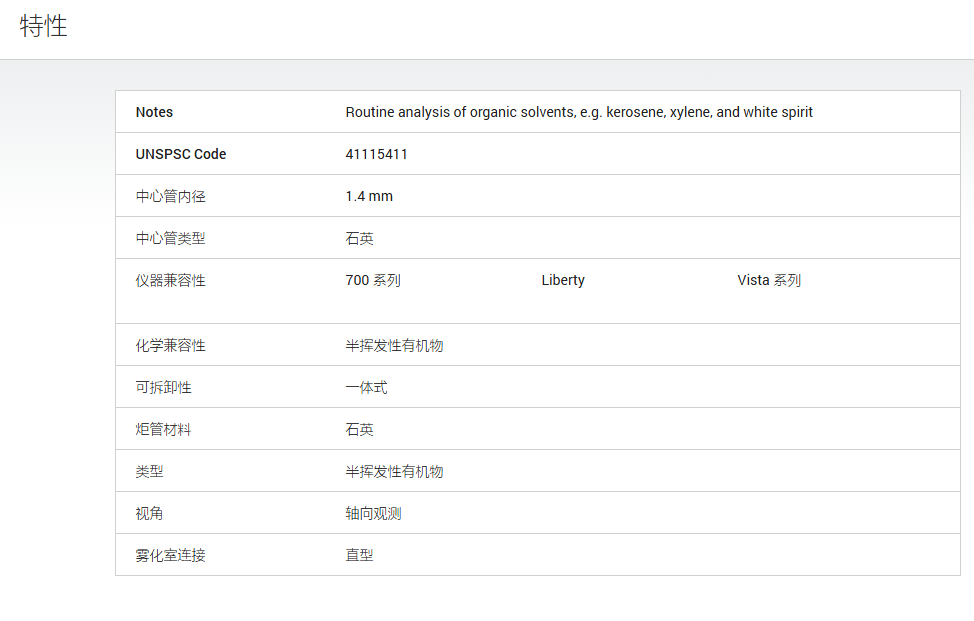Click the 雾化室连接 label
This screenshot has height=621, width=974.
[x=170, y=556]
